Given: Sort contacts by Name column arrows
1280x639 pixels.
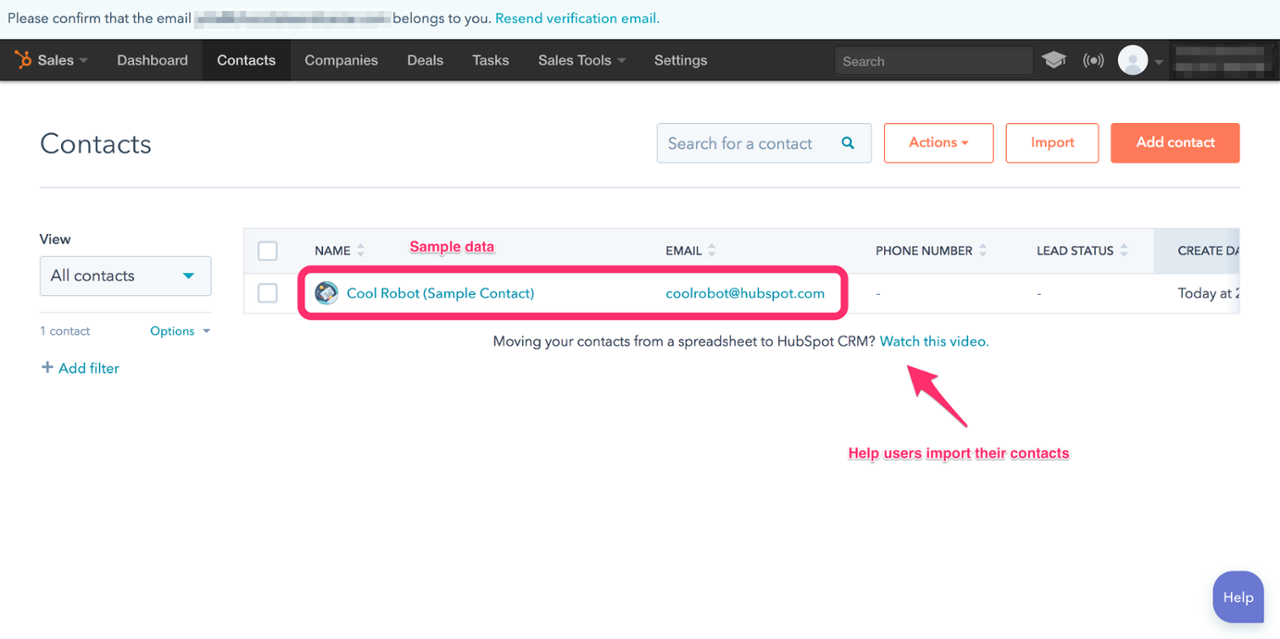Looking at the screenshot, I should tap(361, 250).
